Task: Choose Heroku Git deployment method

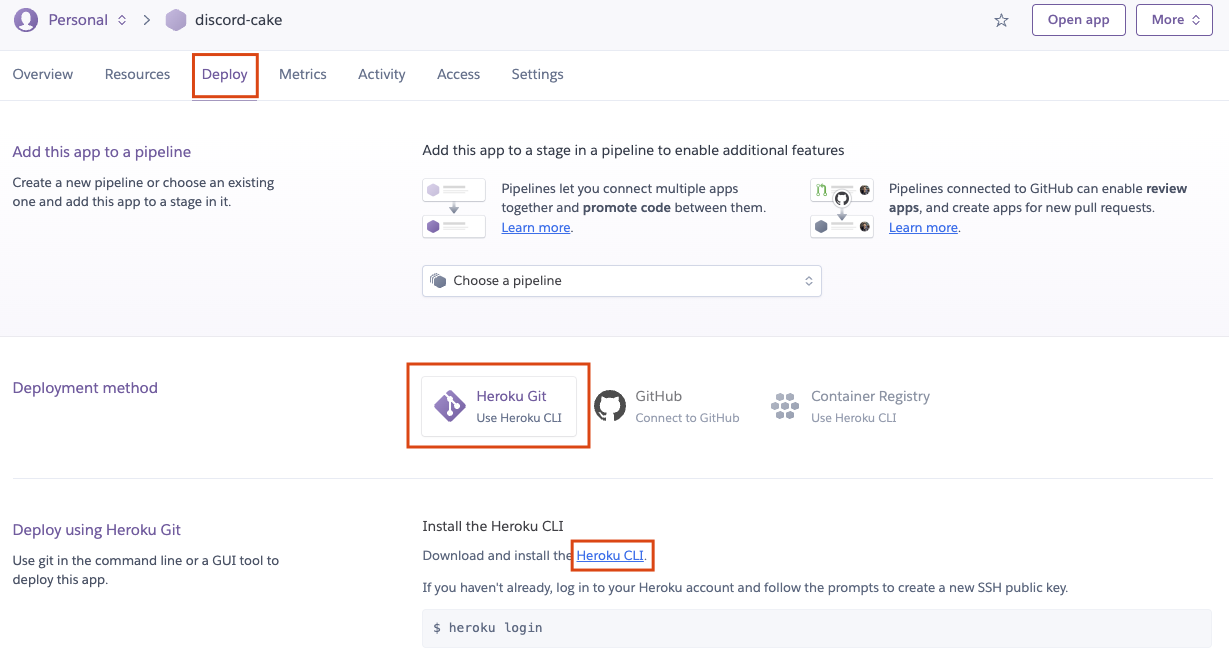Action: (x=499, y=406)
